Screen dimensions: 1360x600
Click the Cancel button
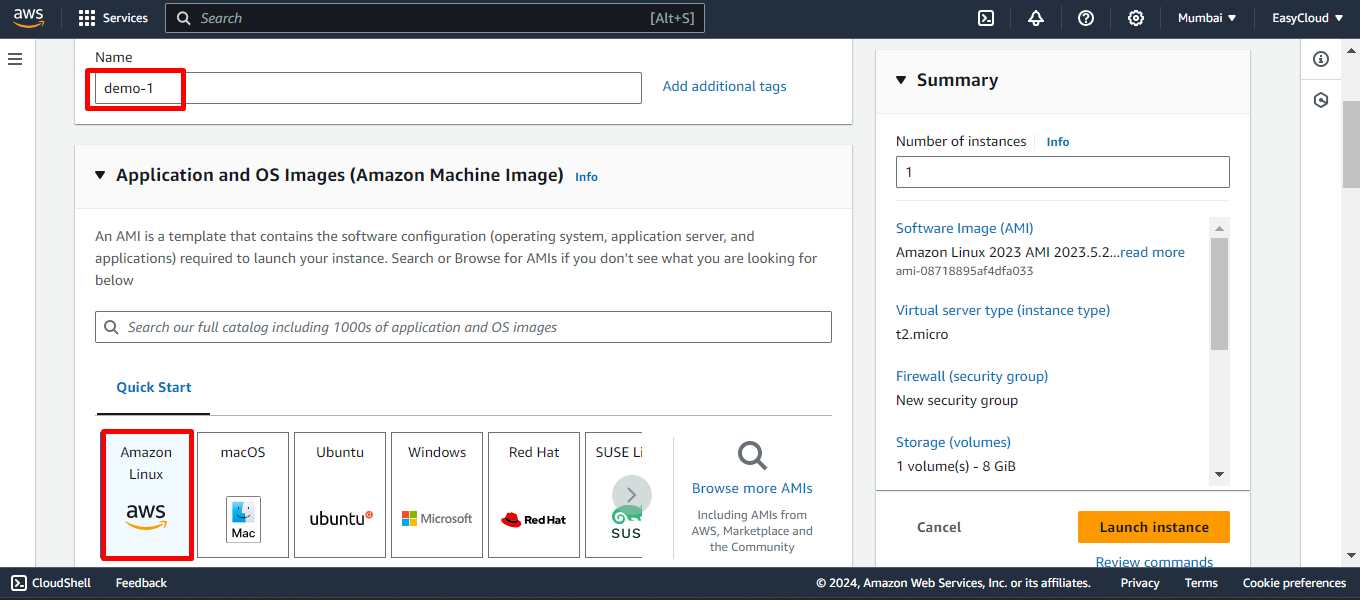pos(939,527)
